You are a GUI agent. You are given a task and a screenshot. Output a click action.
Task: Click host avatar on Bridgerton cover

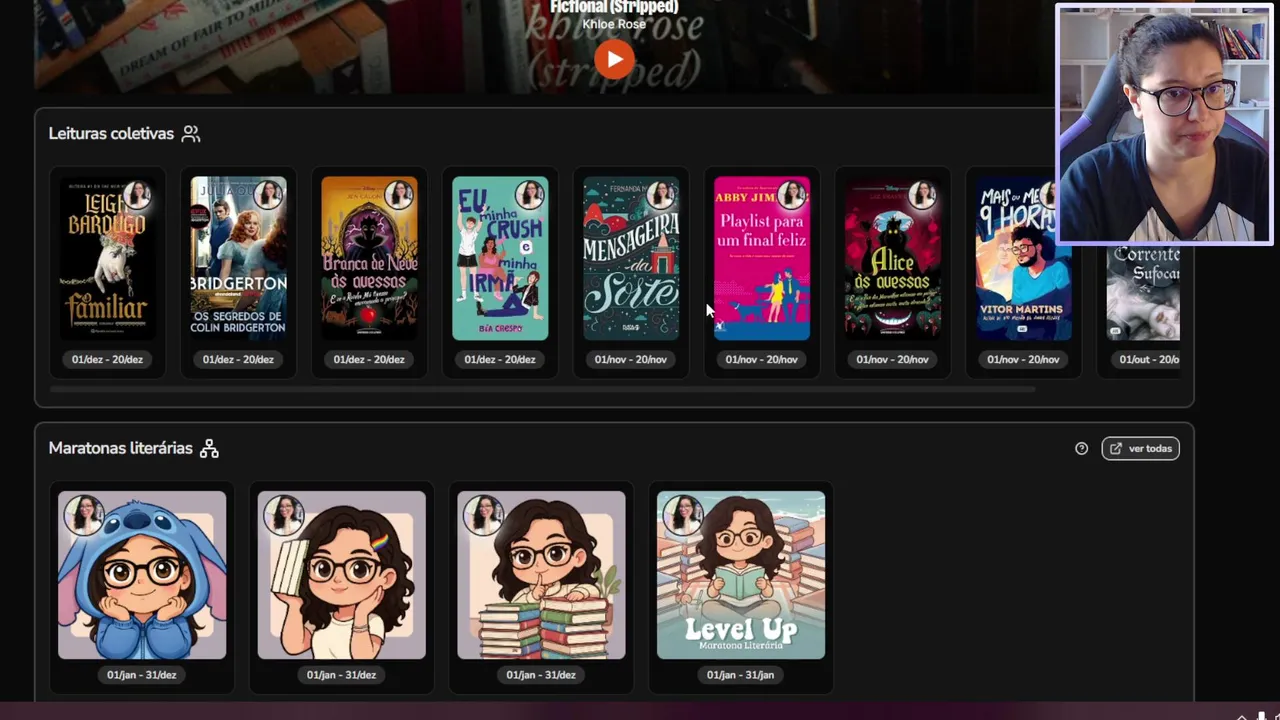pos(269,195)
